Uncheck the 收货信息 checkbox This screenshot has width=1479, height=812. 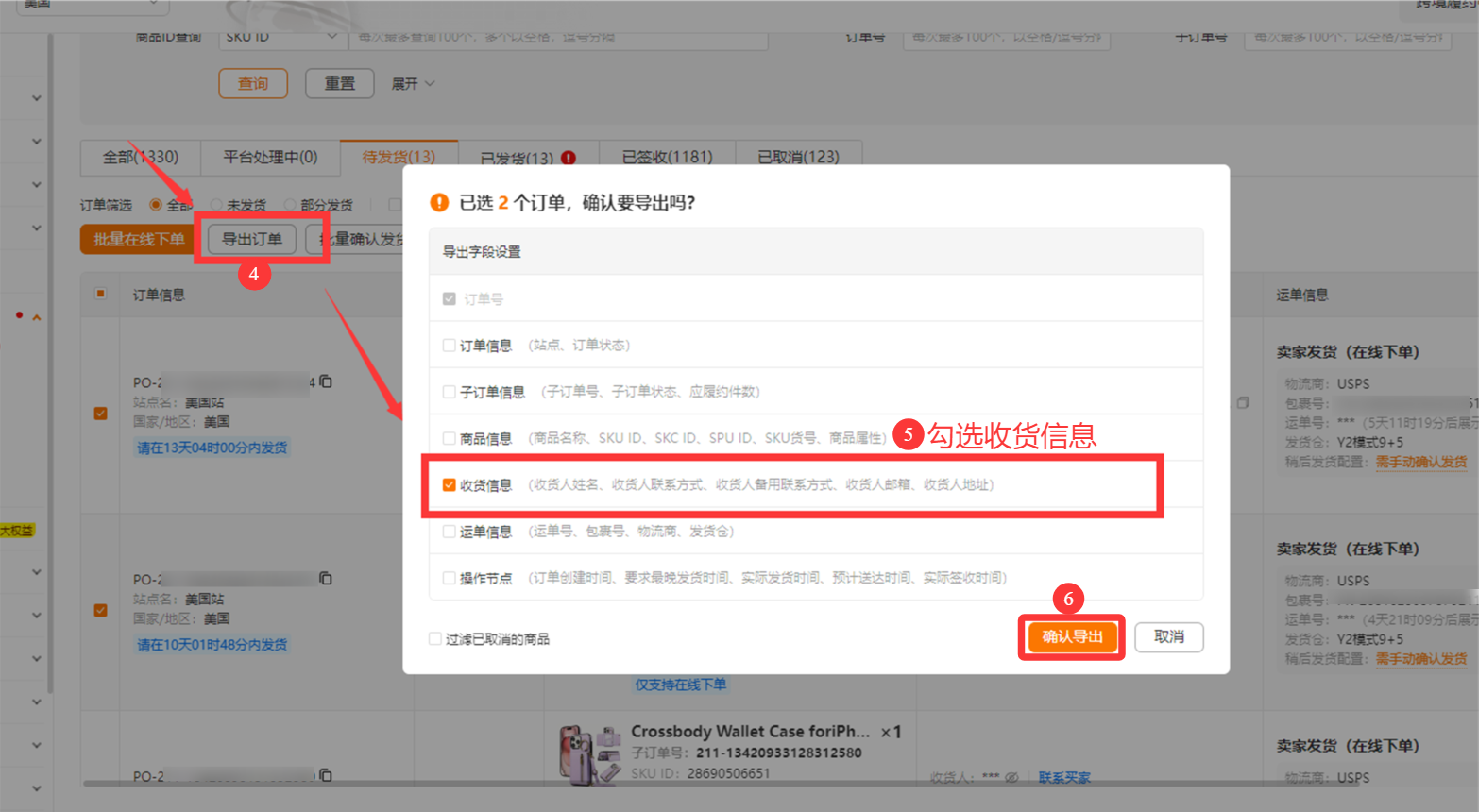[x=450, y=485]
